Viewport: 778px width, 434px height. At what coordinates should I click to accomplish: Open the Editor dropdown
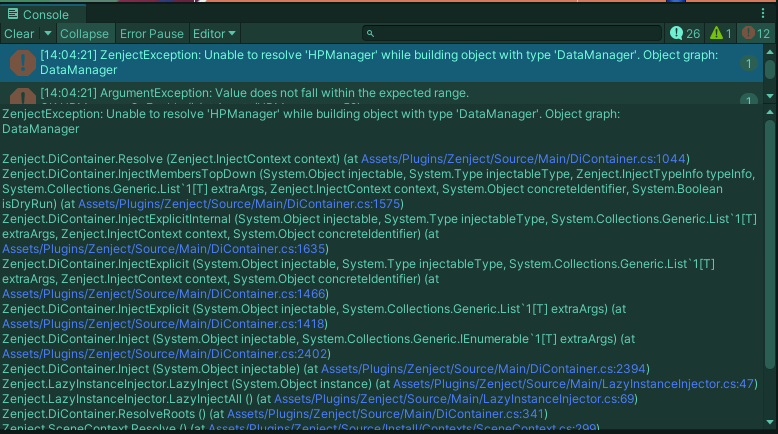click(x=214, y=34)
